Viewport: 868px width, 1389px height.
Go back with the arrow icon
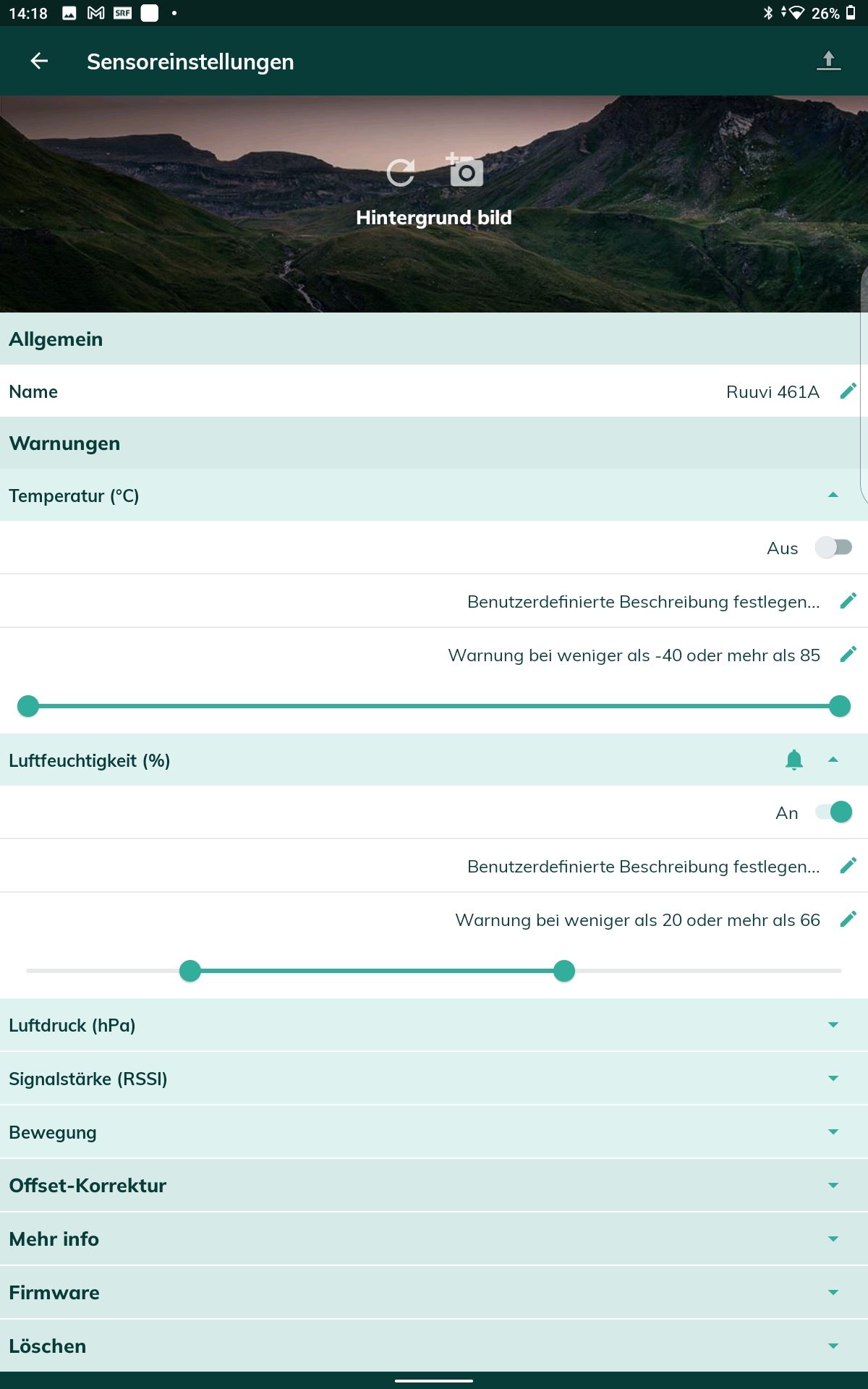pyautogui.click(x=39, y=61)
